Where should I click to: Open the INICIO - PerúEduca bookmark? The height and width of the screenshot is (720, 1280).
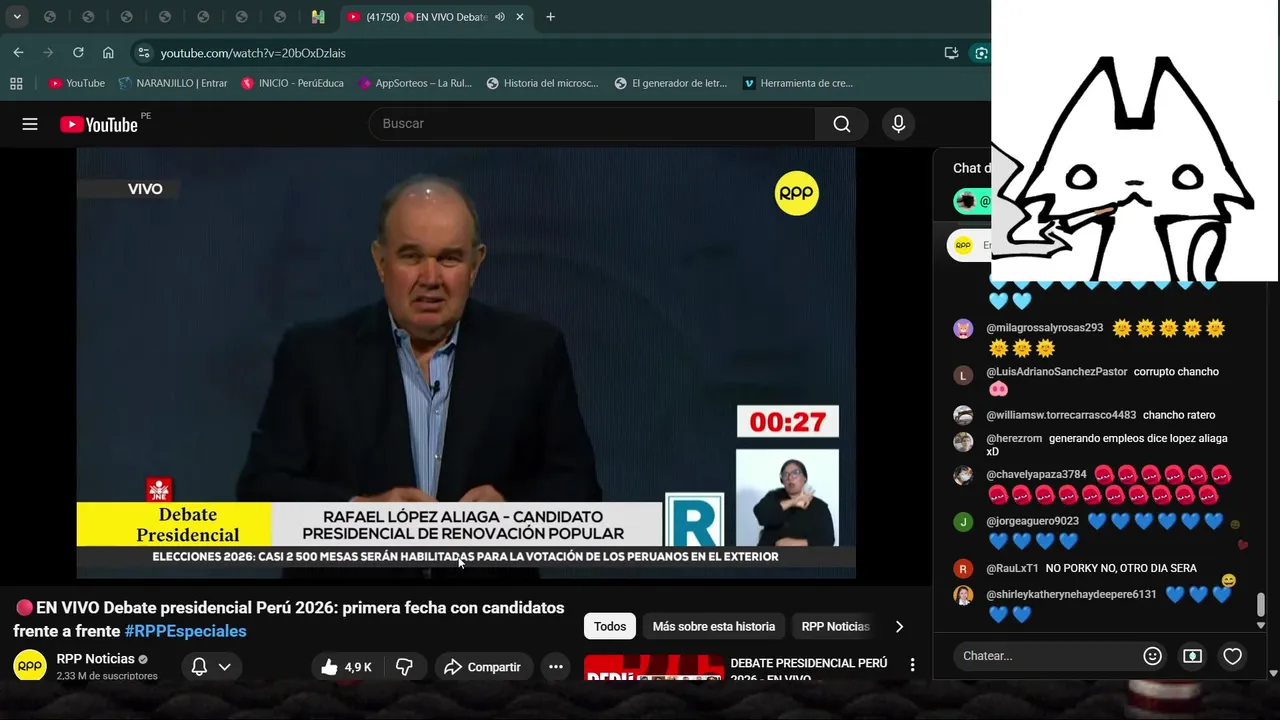[292, 83]
